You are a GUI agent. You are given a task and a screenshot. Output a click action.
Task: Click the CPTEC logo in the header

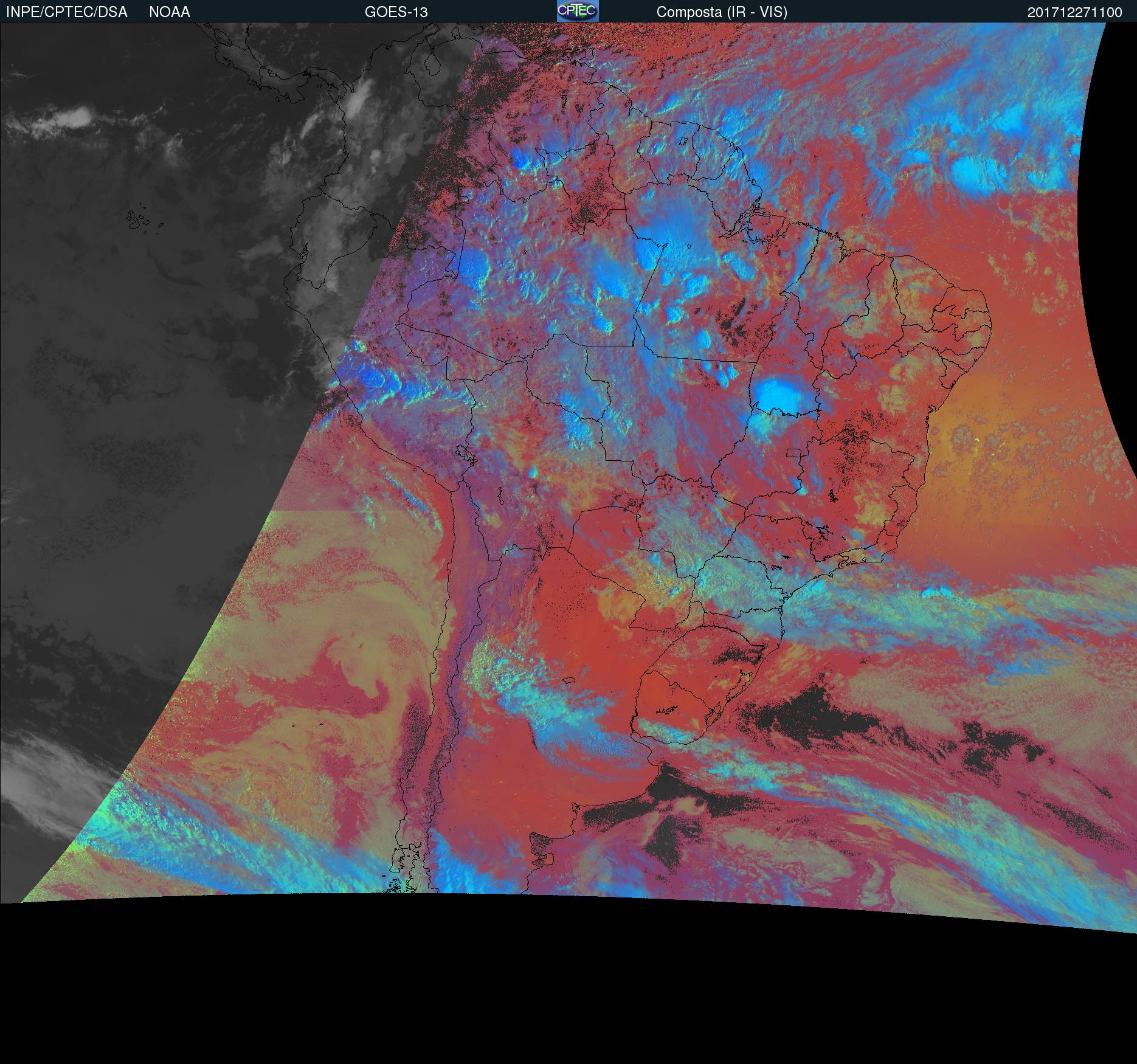tap(577, 11)
